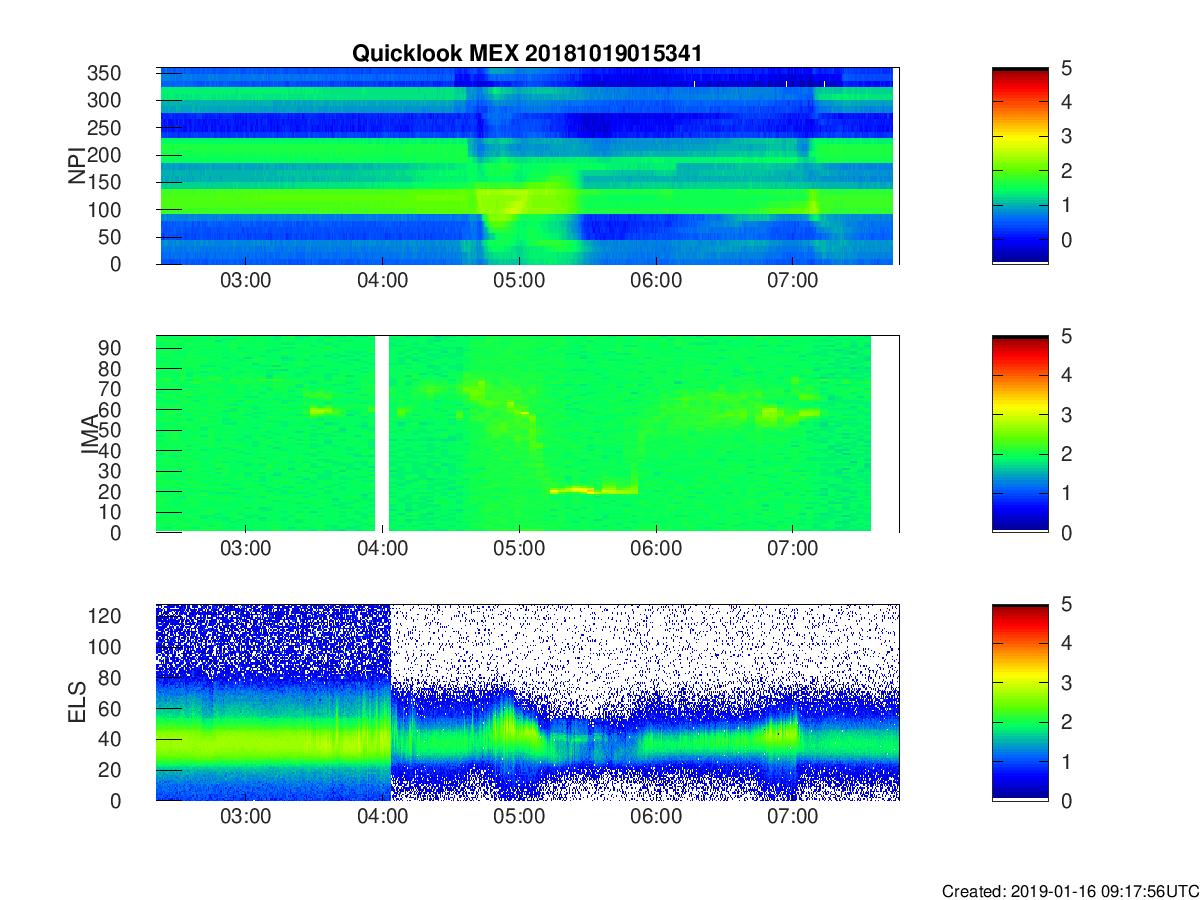Viewport: 1200px width, 900px height.
Task: Click the IMA y-axis label
Action: [x=89, y=434]
